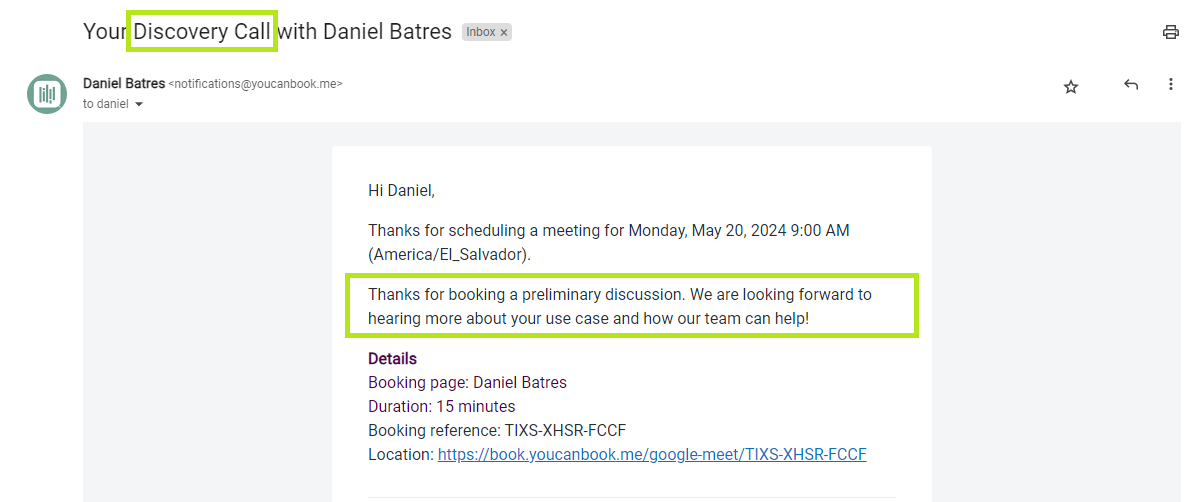Select the Inbox label chip
This screenshot has width=1194, height=502.
[487, 32]
